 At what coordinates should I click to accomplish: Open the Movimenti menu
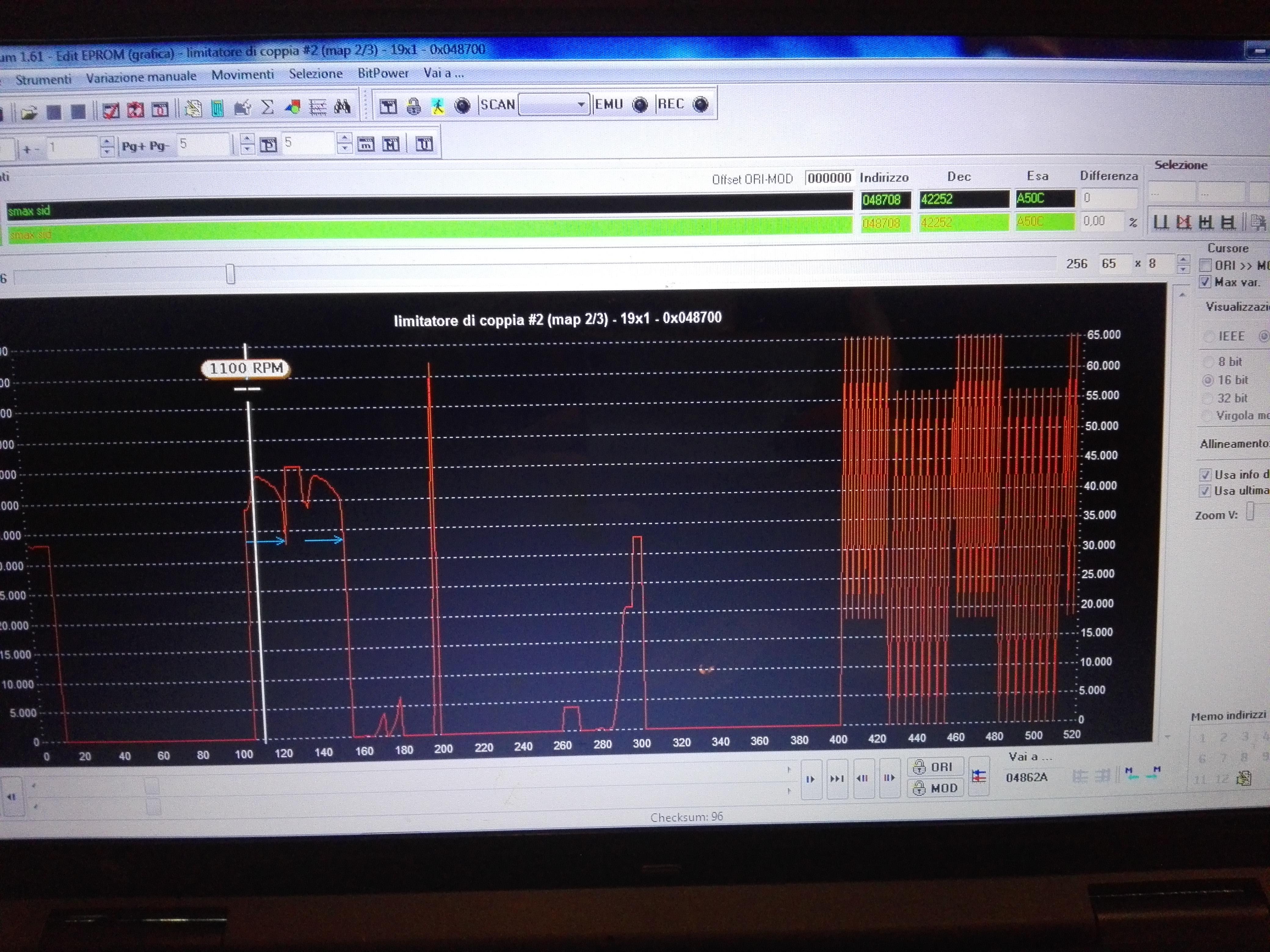[x=243, y=74]
